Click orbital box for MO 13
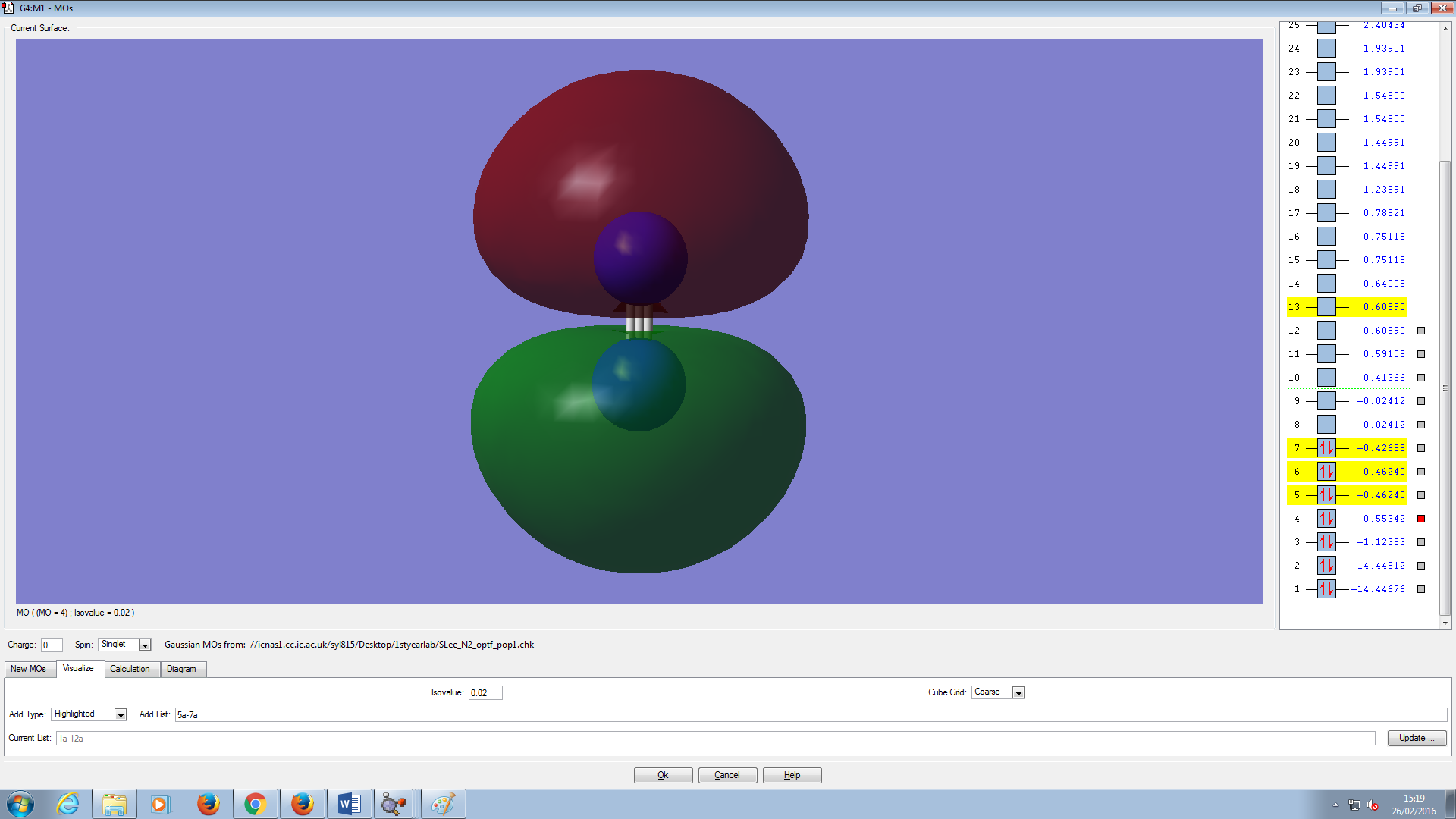The height and width of the screenshot is (819, 1456). [1326, 307]
